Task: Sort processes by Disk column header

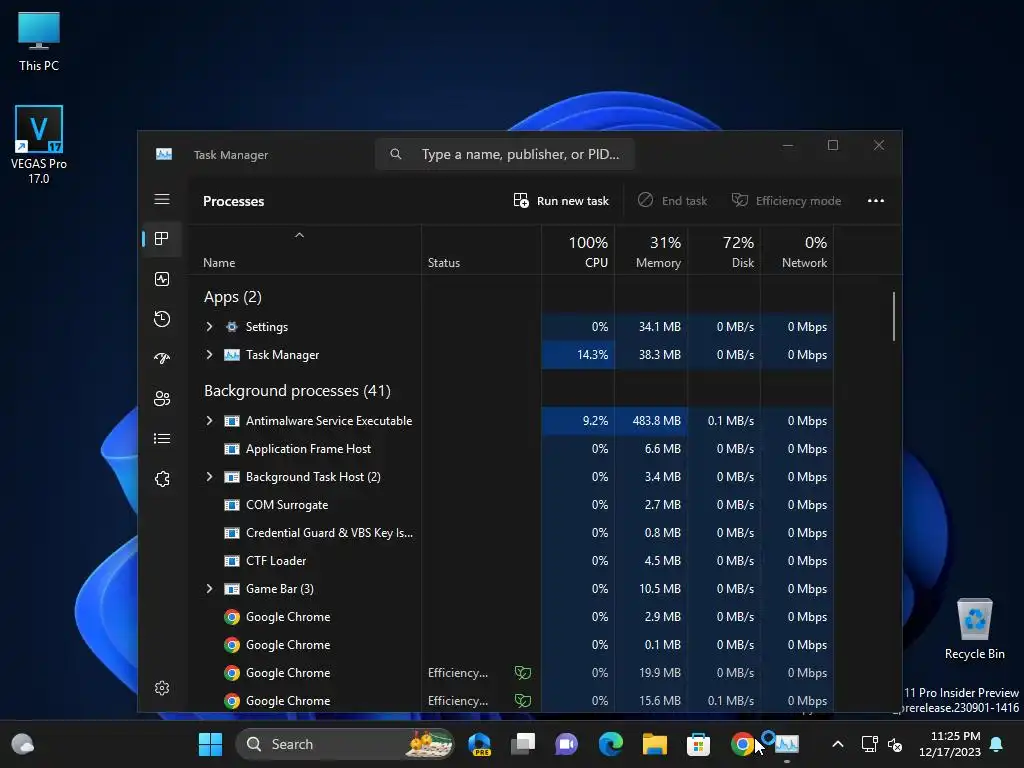Action: pyautogui.click(x=724, y=251)
